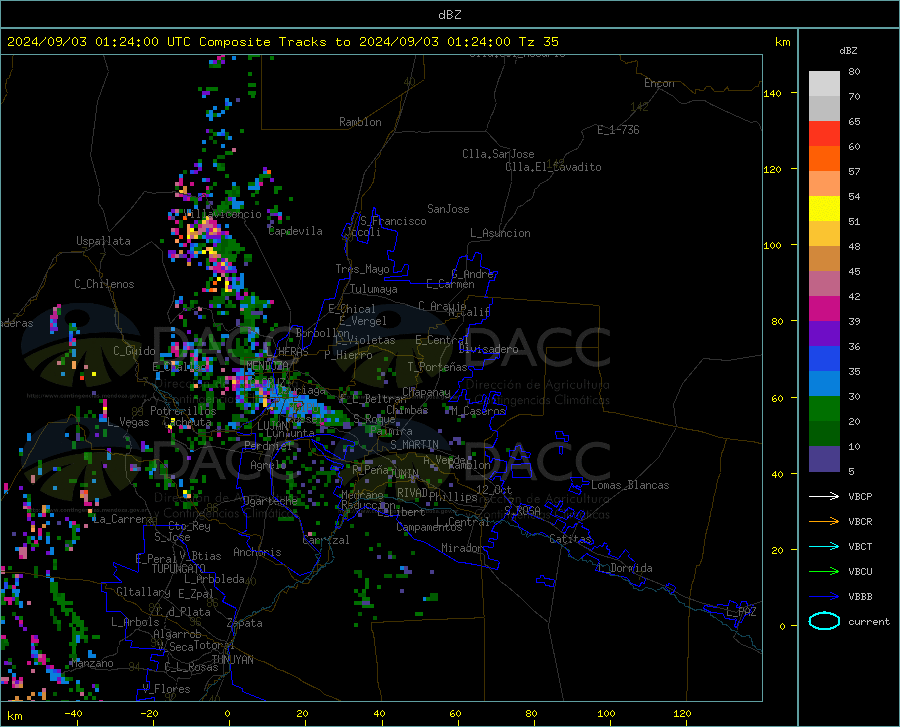Click the 'Lomas_Blancas' map label
The width and height of the screenshot is (900, 727).
pos(630,485)
